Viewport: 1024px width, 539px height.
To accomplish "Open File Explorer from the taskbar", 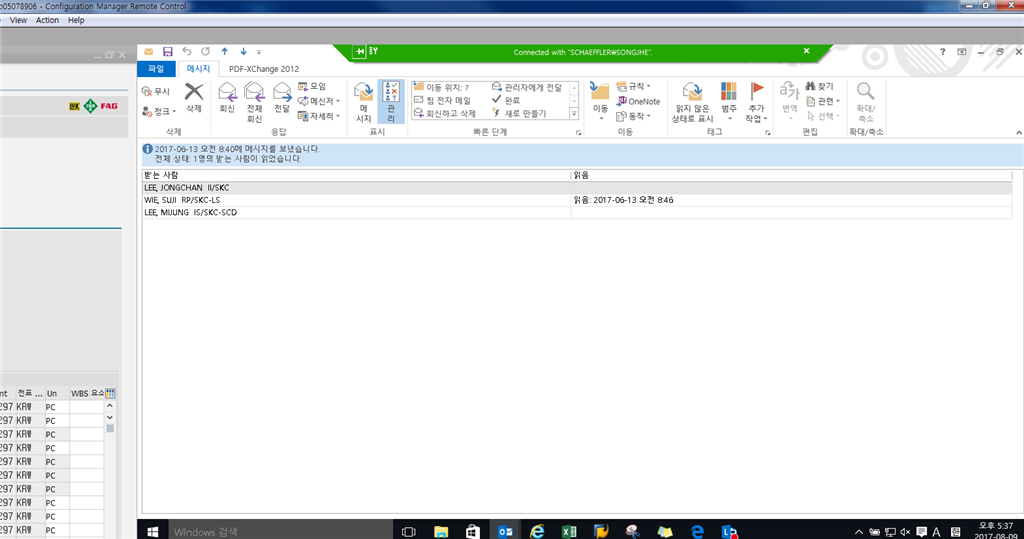I will click(441, 531).
